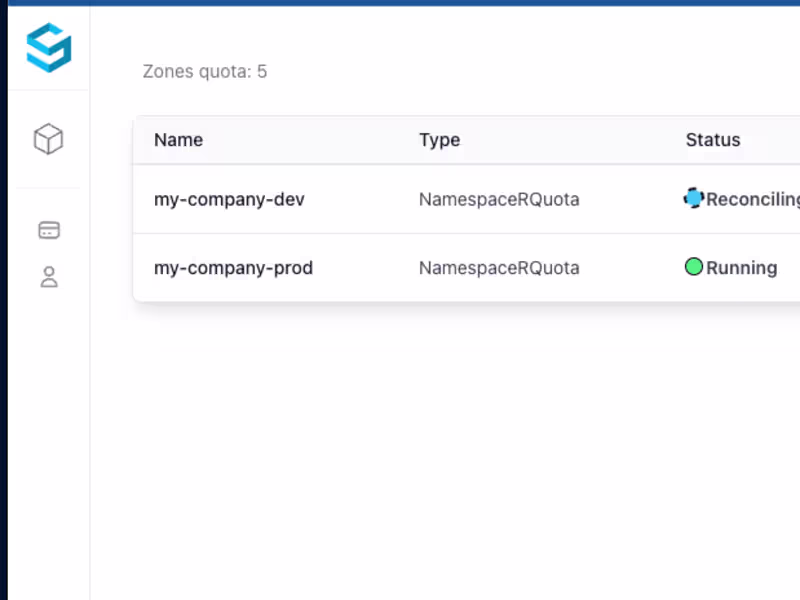This screenshot has height=600, width=800.
Task: Sort by the Status column header
Action: click(x=713, y=140)
